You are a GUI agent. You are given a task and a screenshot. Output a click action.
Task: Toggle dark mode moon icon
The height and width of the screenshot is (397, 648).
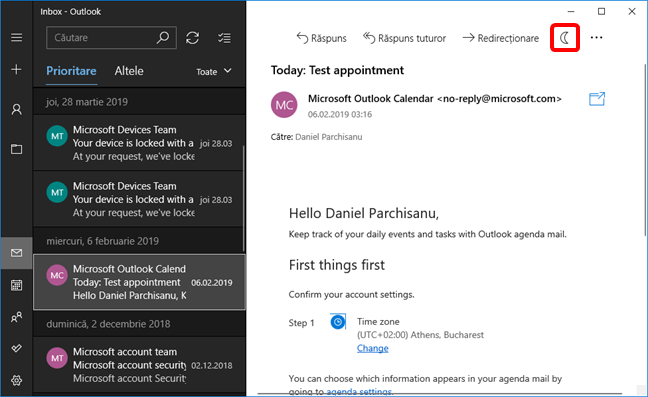[x=565, y=38]
